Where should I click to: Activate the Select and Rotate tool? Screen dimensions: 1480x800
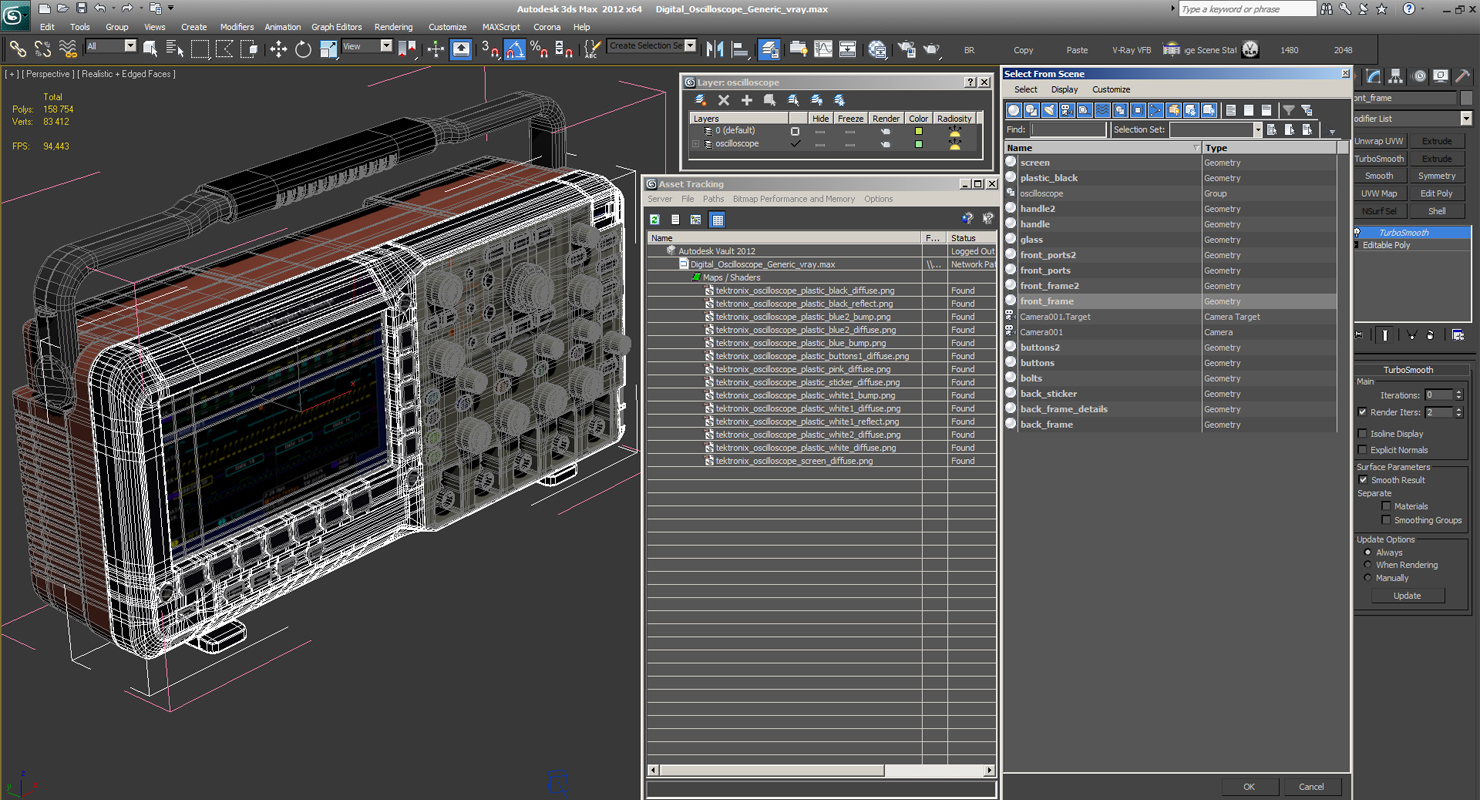click(303, 49)
